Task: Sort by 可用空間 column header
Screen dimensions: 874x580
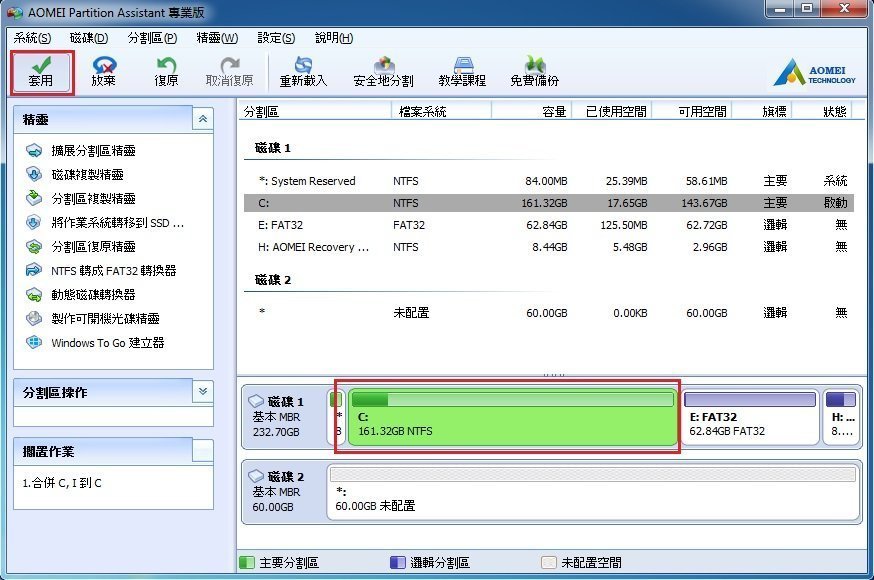Action: (x=692, y=112)
